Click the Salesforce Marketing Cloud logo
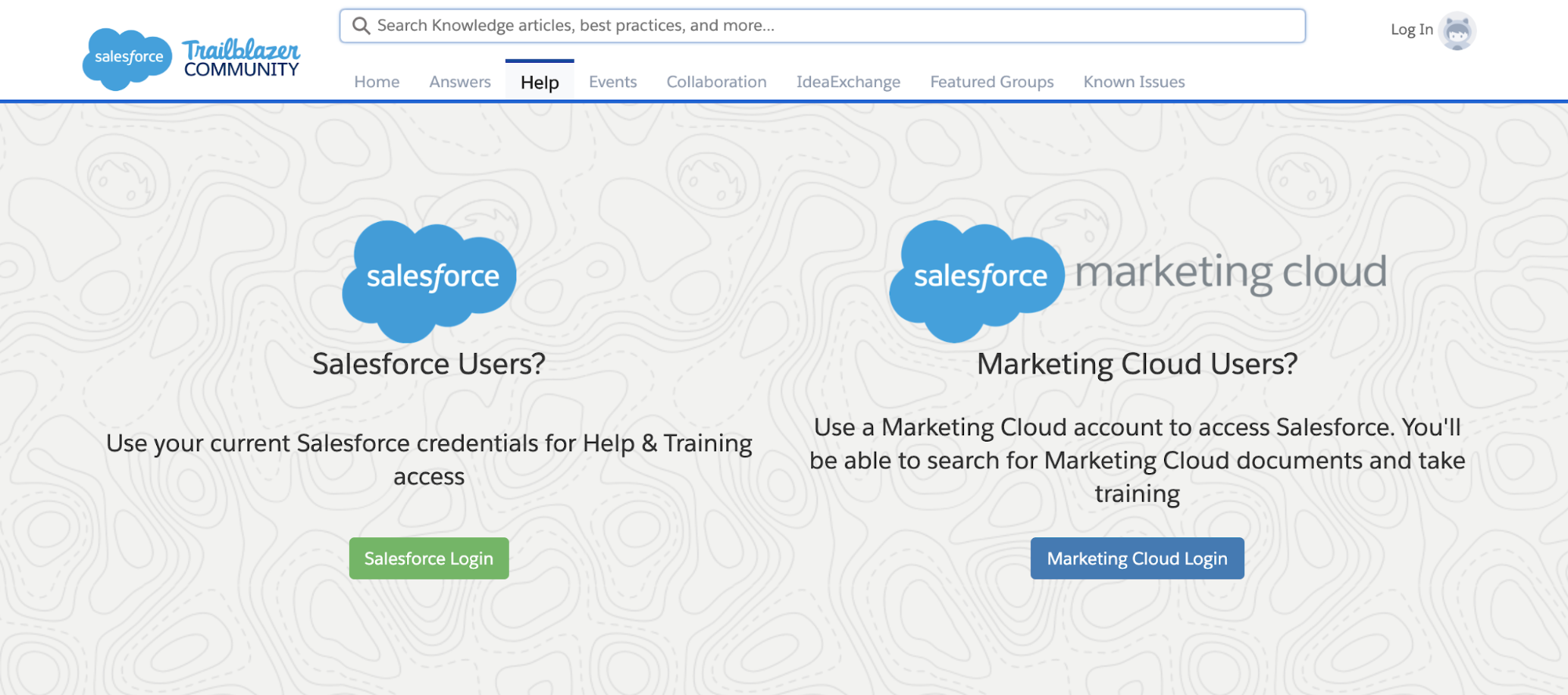Viewport: 1568px width, 695px height. coord(1138,281)
